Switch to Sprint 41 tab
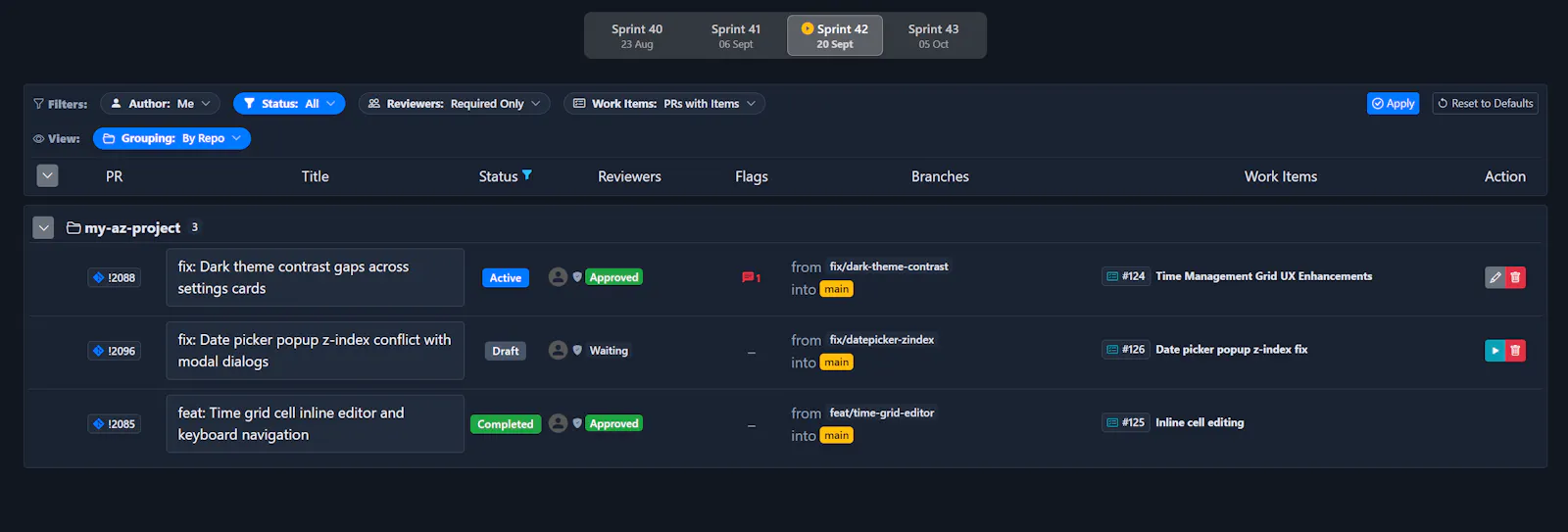The image size is (1568, 532). coord(736,35)
